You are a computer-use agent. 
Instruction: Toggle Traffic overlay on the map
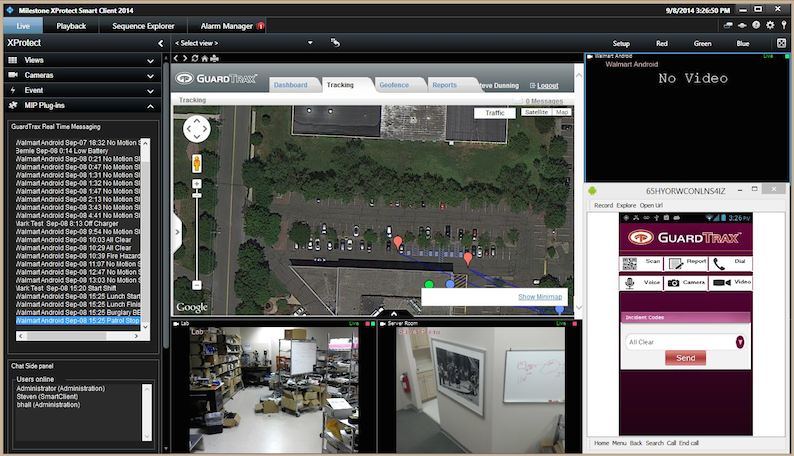click(495, 113)
